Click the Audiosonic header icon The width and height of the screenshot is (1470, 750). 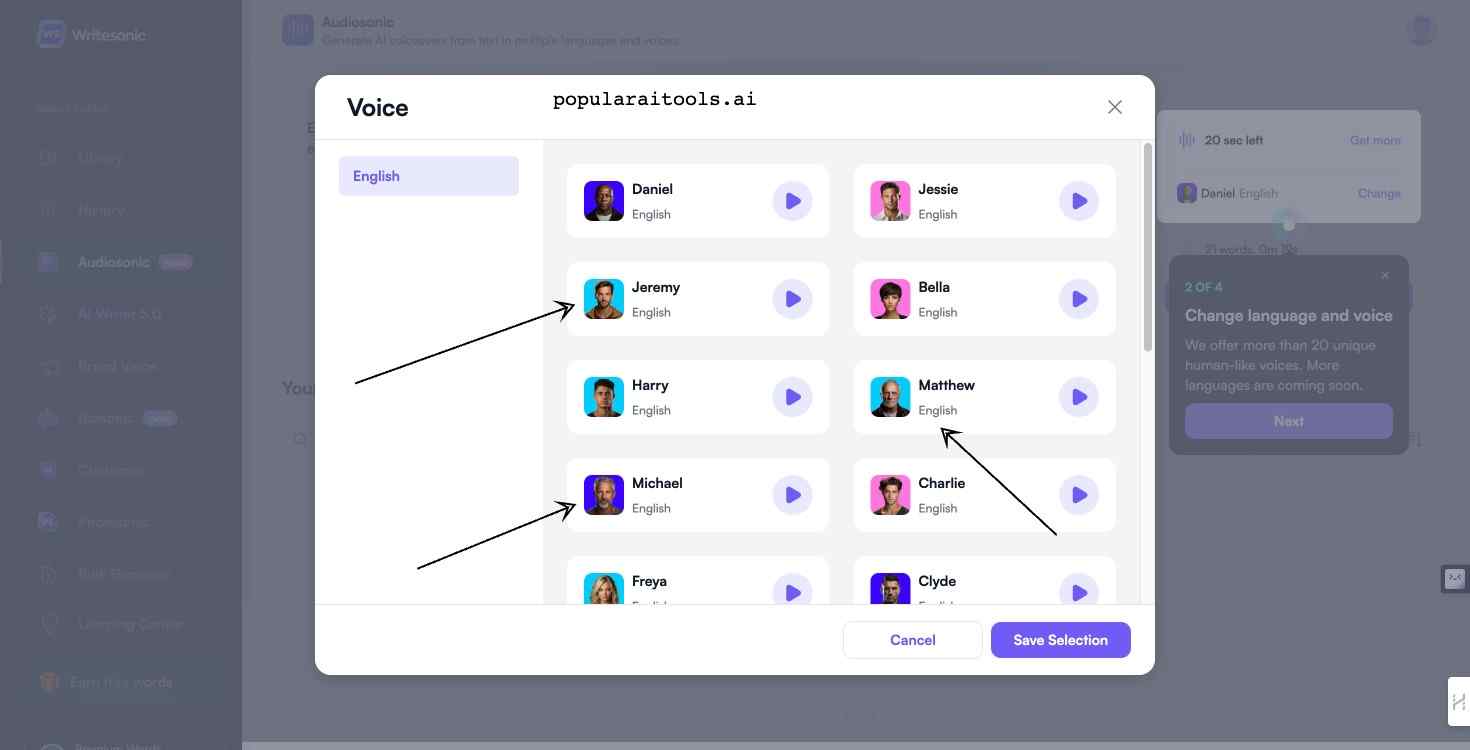(x=297, y=30)
